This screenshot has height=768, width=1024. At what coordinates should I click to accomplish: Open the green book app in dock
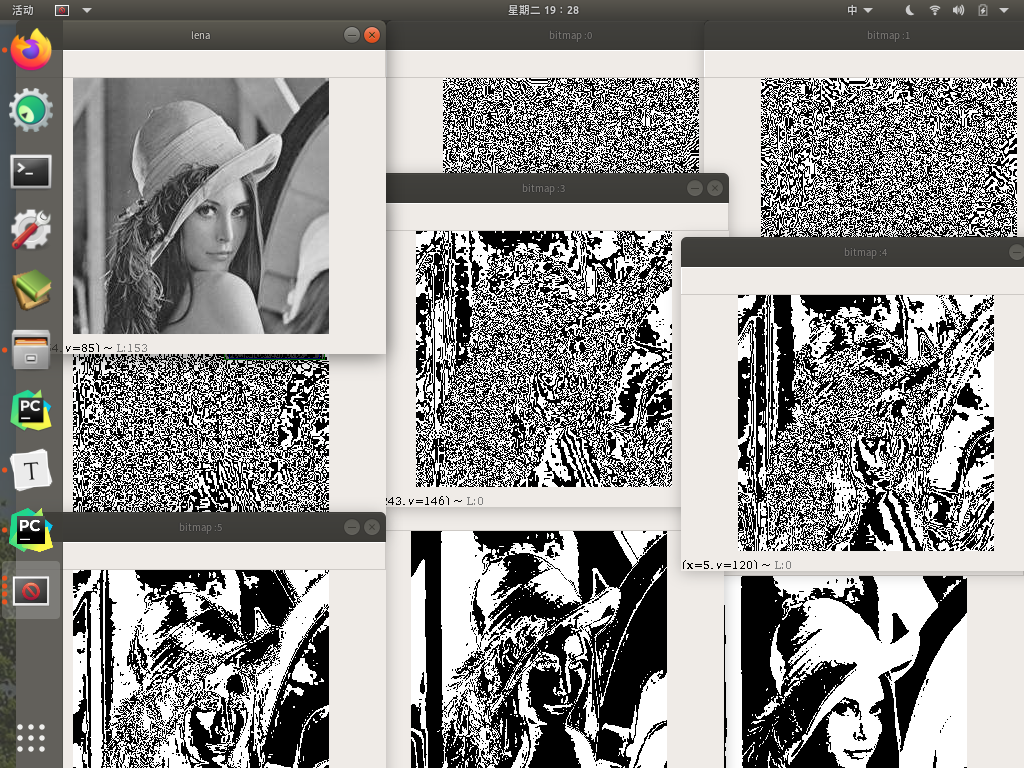(31, 289)
